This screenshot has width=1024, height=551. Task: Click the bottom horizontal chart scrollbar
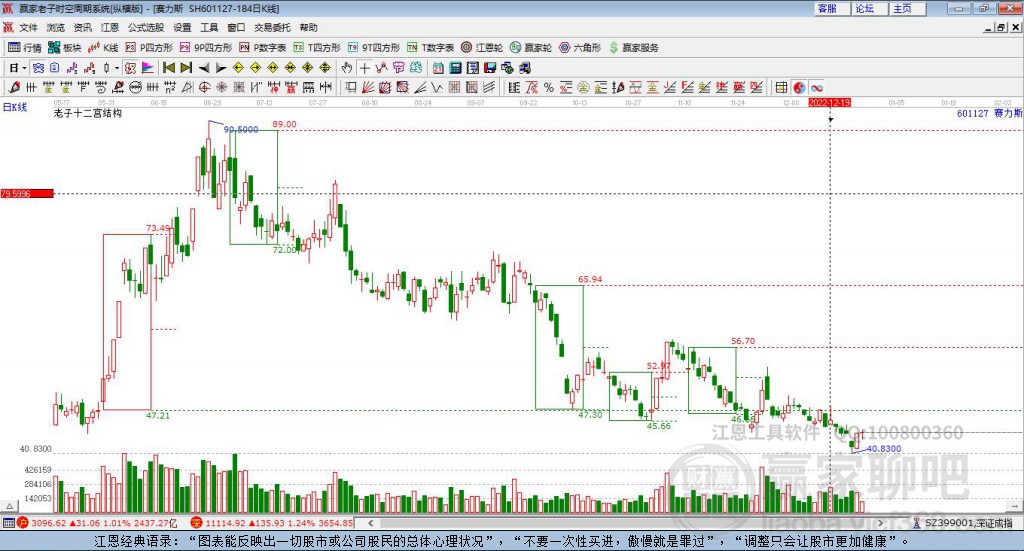[625, 523]
